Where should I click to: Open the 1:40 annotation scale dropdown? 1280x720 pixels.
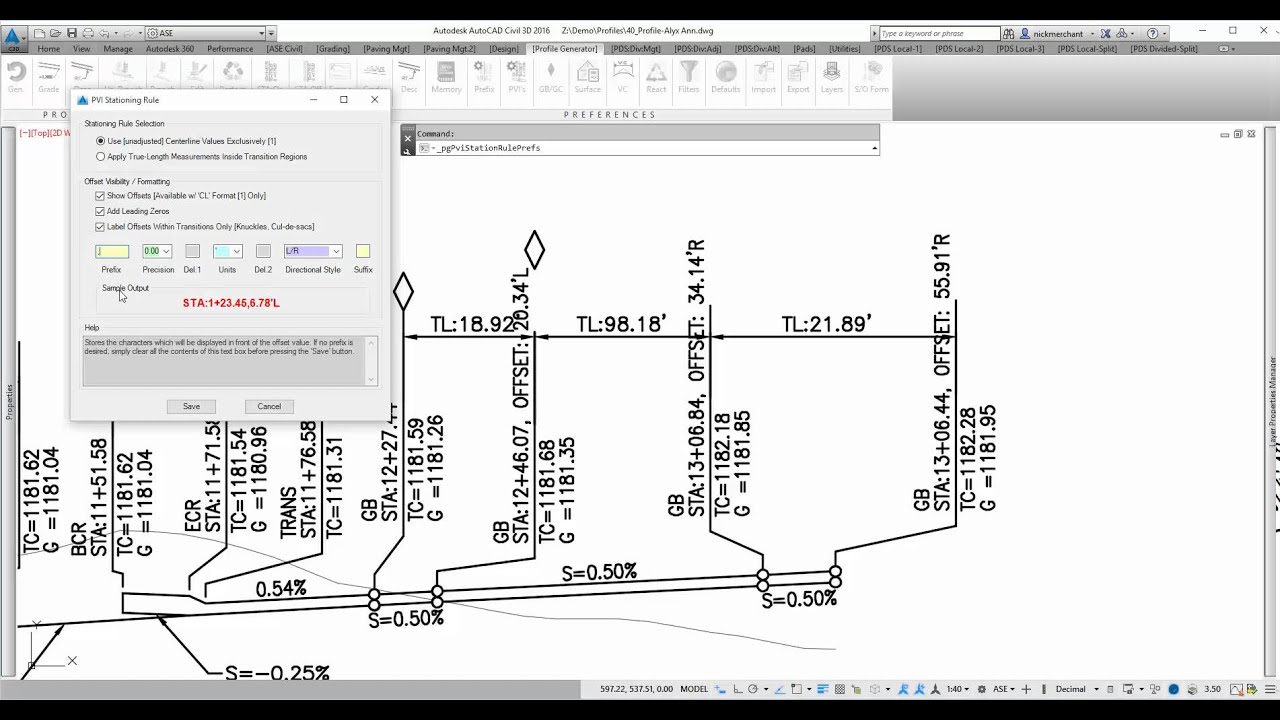(958, 689)
